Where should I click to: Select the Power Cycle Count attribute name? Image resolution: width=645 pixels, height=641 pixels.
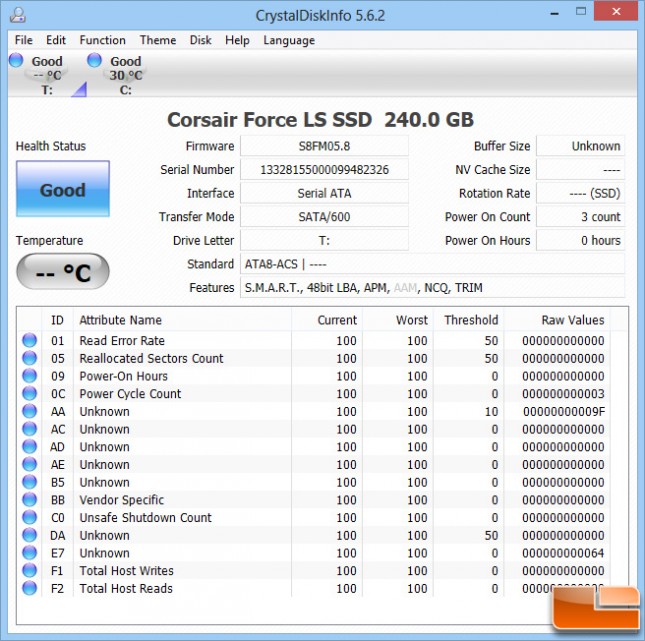pyautogui.click(x=130, y=394)
